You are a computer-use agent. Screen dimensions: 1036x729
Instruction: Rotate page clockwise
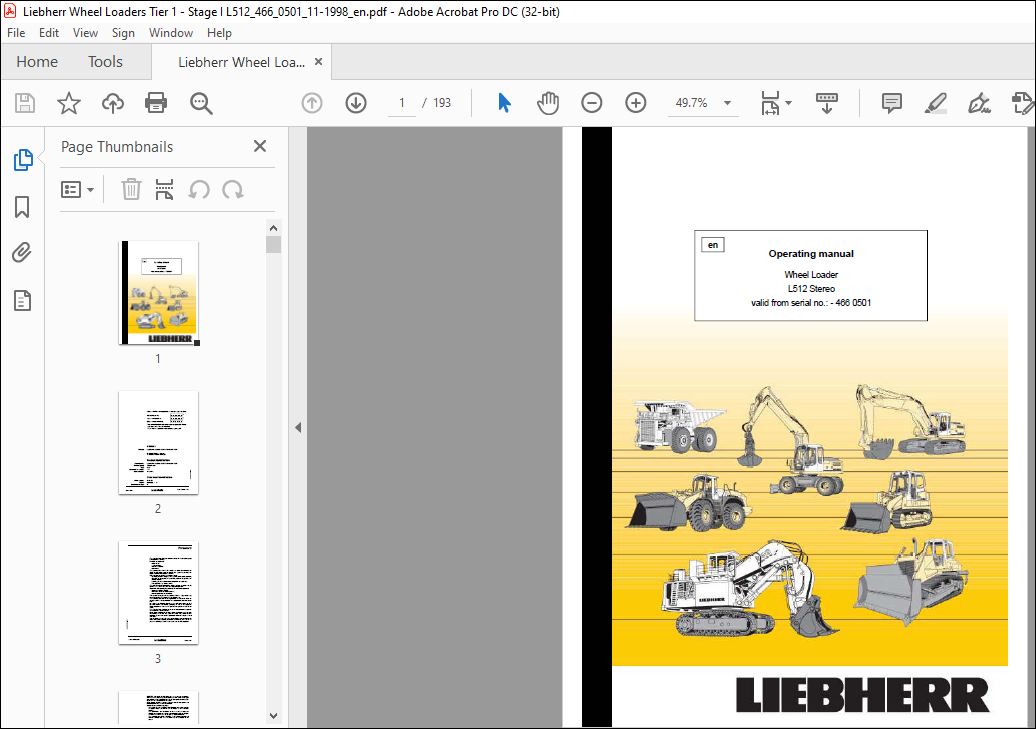233,190
